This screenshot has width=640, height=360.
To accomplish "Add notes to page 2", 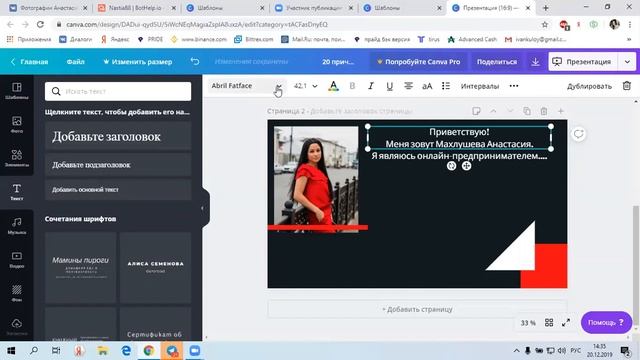I will 476,111.
